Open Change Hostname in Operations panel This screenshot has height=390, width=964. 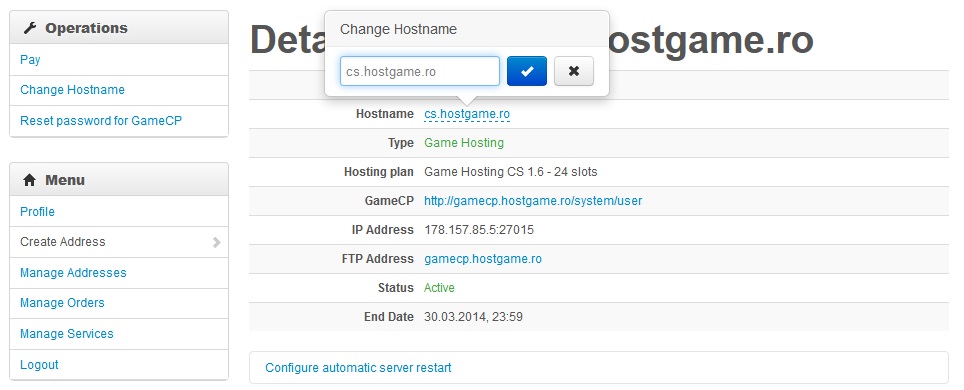click(x=73, y=90)
